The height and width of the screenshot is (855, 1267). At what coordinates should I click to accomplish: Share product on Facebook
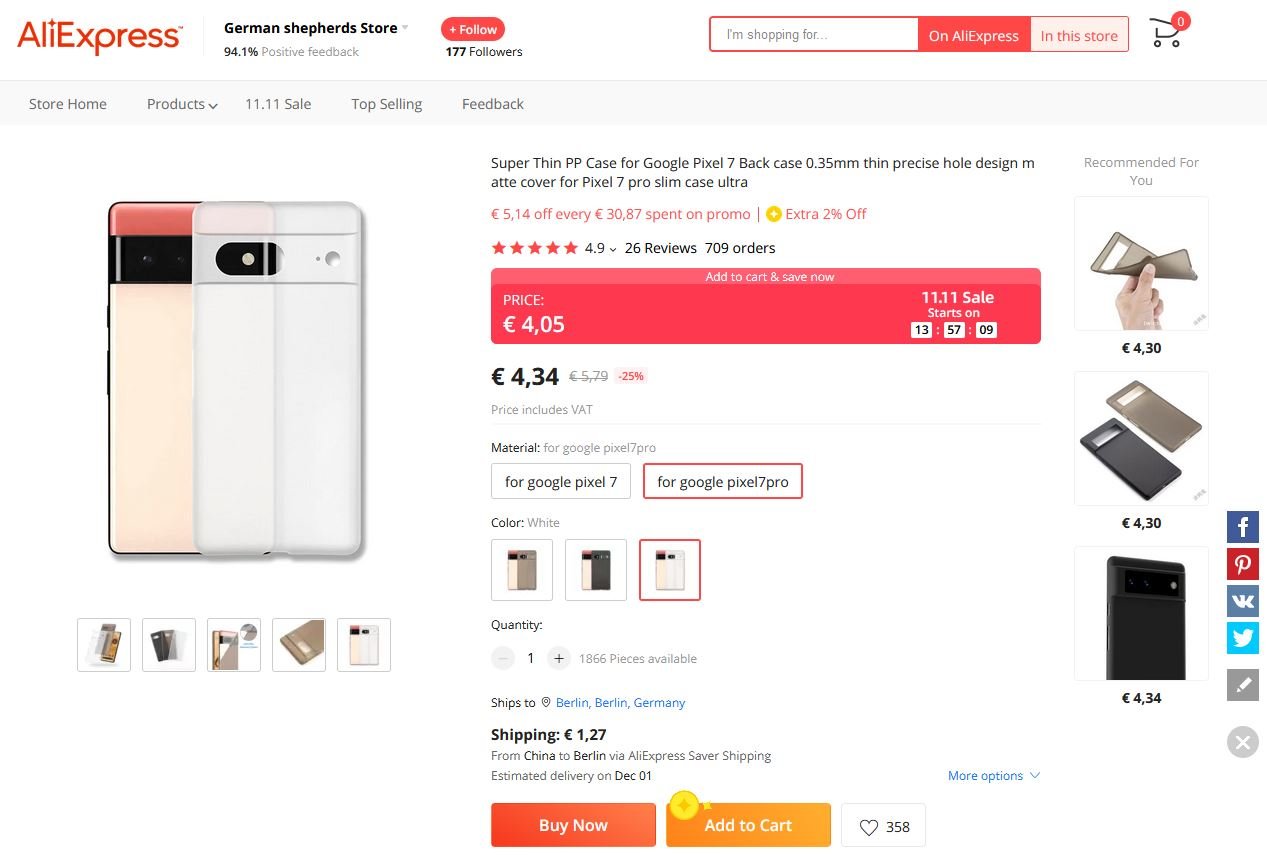click(1243, 527)
